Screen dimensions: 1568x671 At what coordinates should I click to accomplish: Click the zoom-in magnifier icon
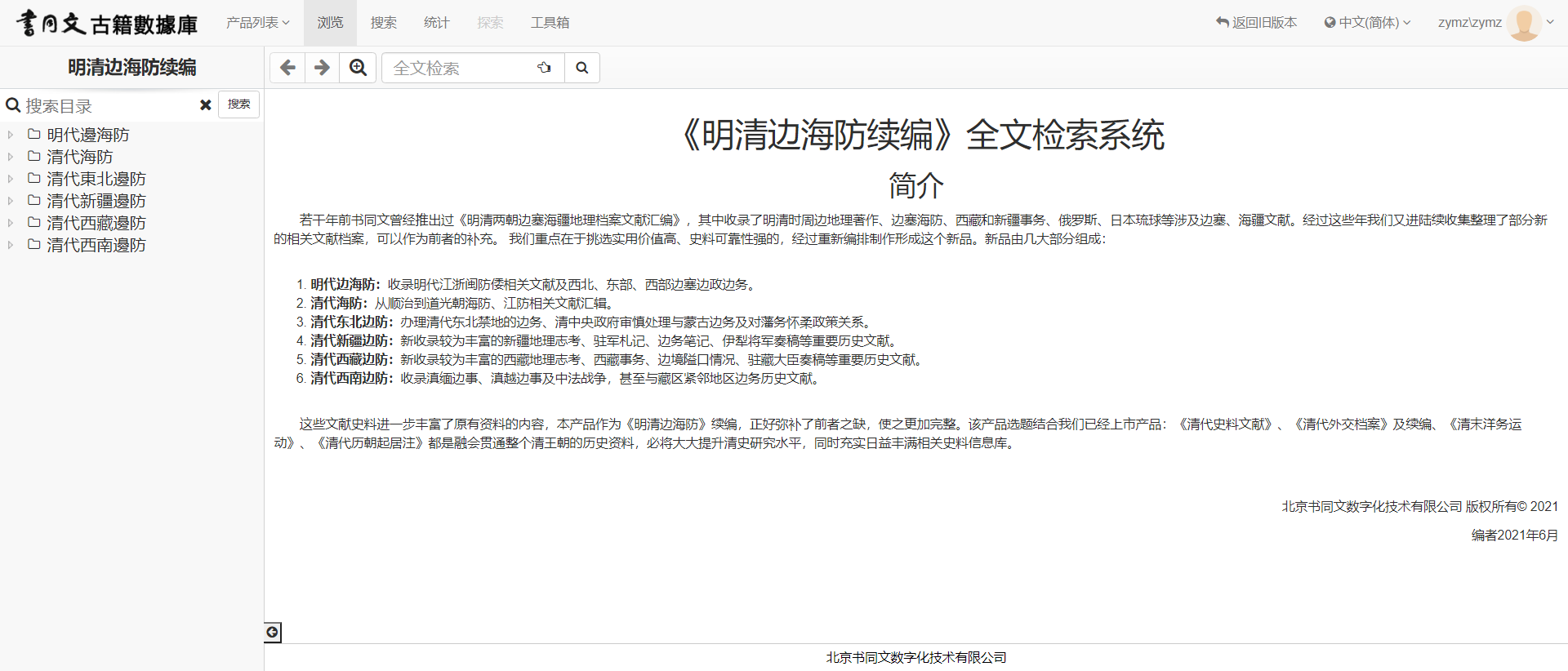tap(358, 68)
